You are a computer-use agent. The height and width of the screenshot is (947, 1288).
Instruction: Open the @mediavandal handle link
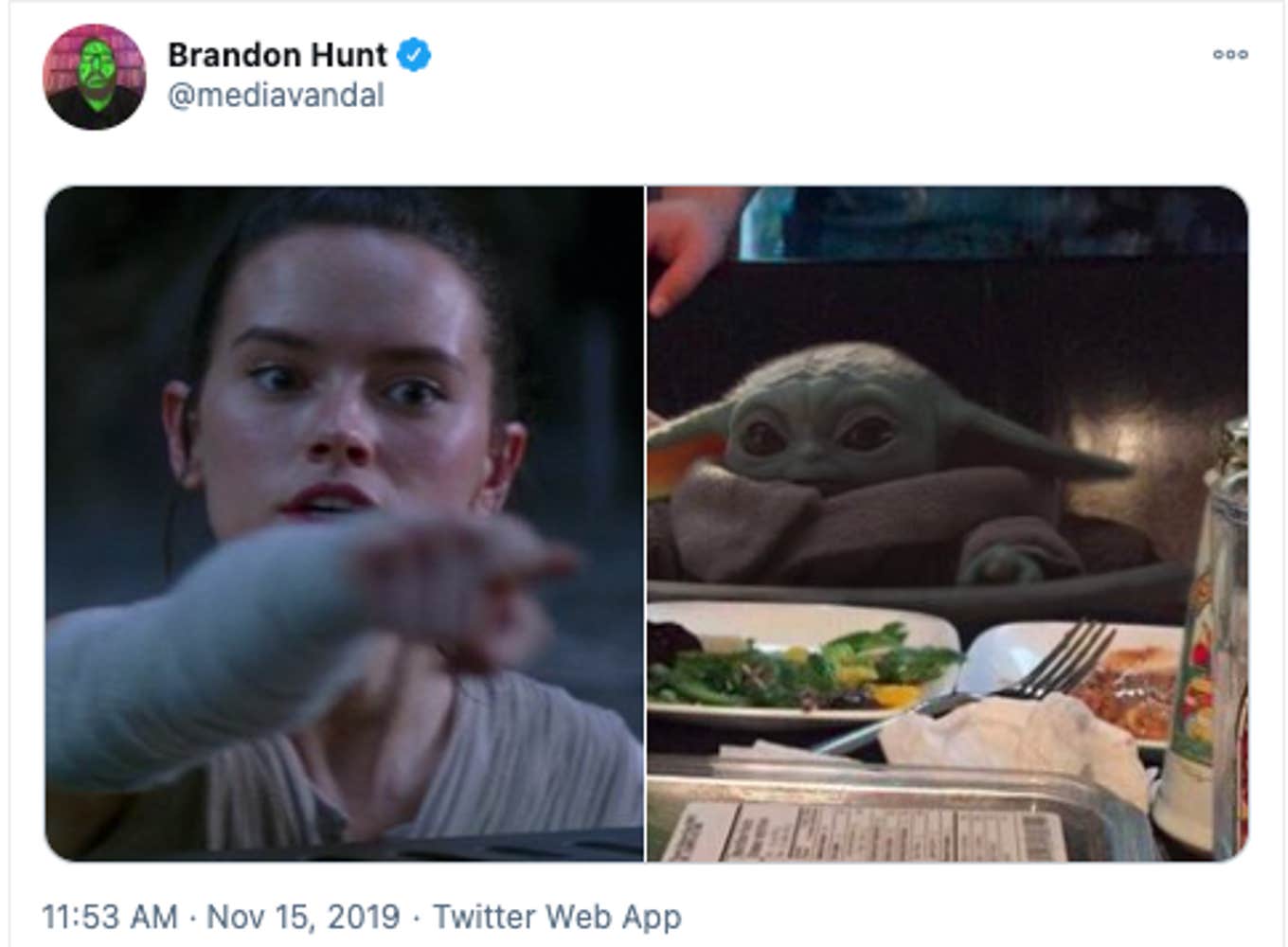coord(276,96)
